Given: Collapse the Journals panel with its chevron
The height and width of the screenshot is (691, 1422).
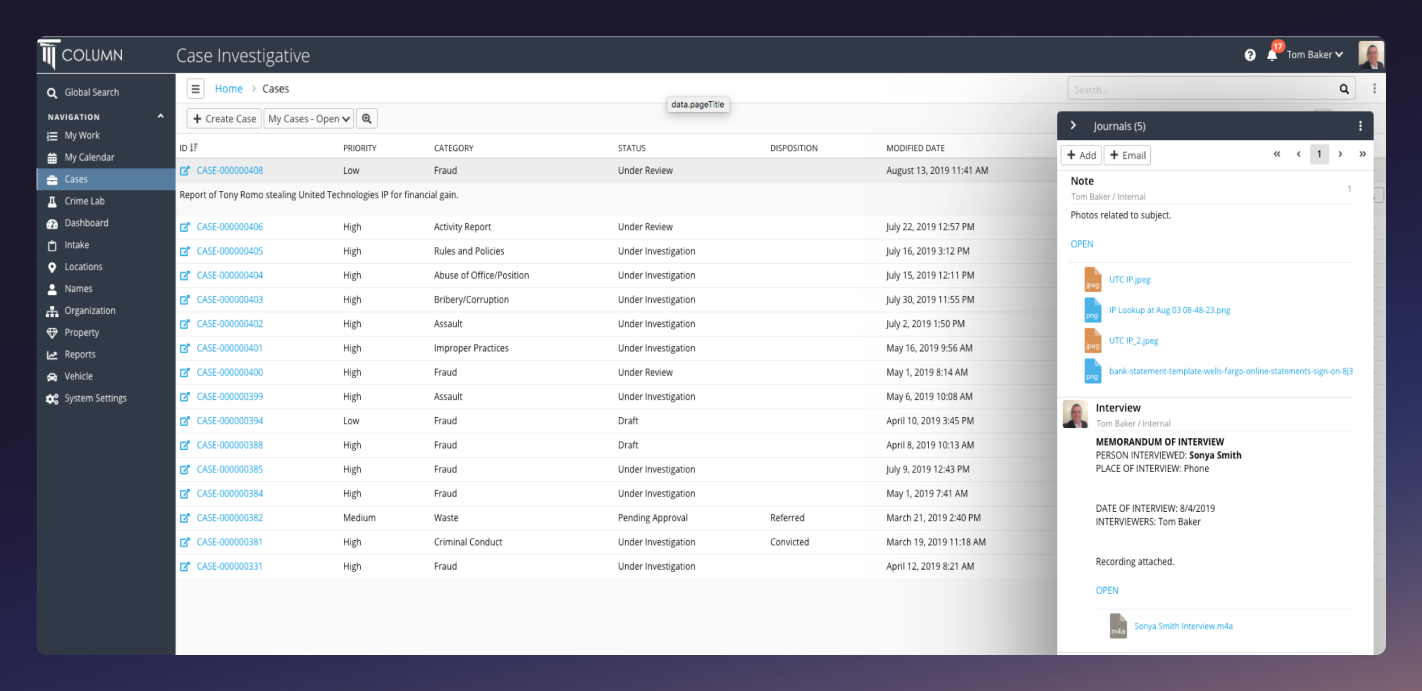Looking at the screenshot, I should (x=1071, y=125).
